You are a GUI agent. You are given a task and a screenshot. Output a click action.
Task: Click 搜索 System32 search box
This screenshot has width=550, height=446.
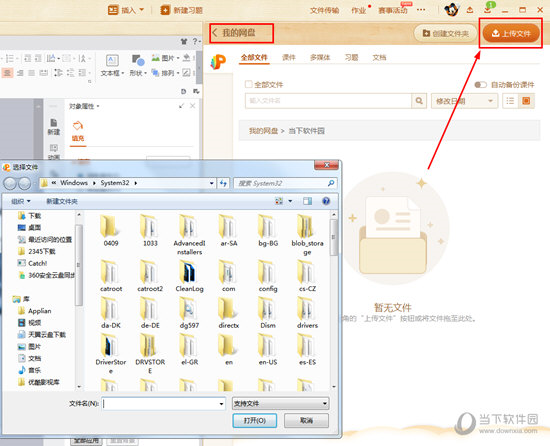point(285,183)
